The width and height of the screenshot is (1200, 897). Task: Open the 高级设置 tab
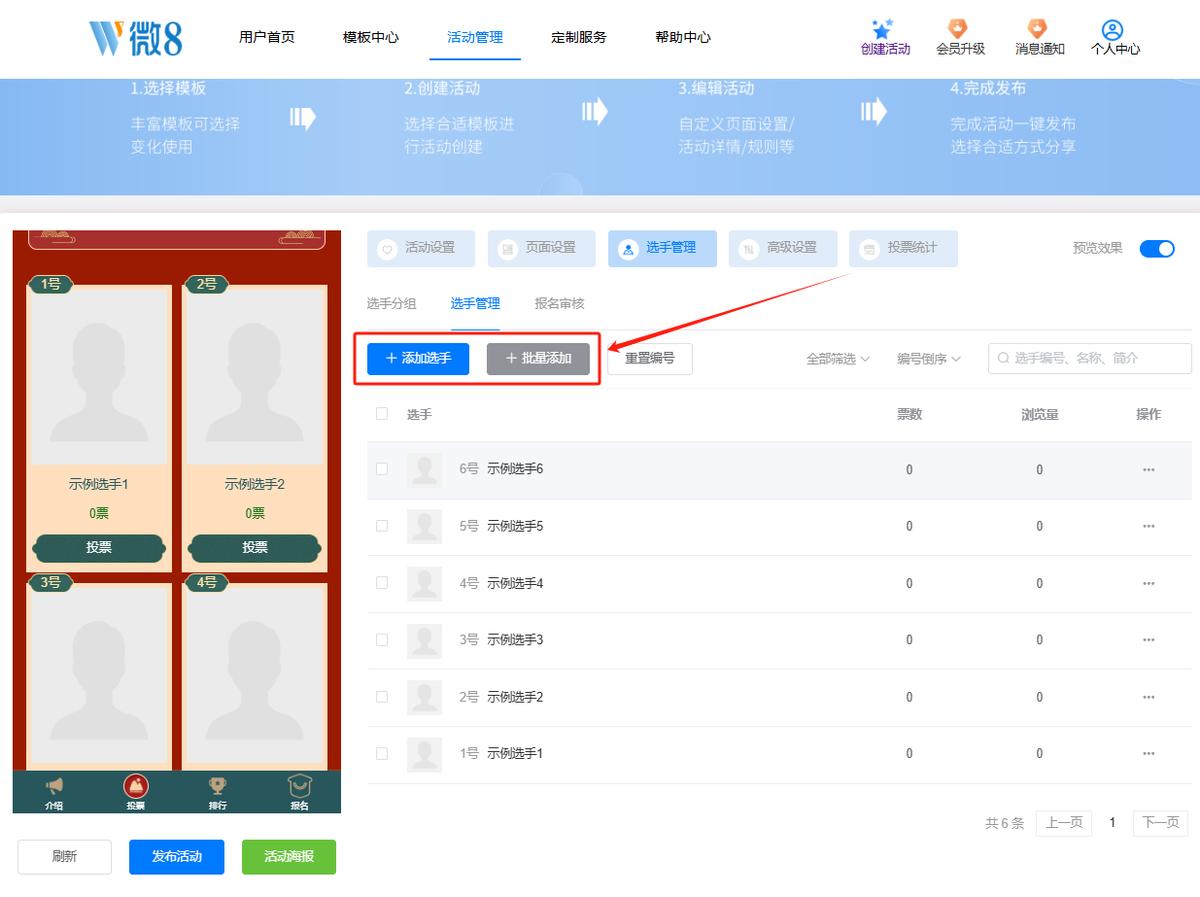click(x=783, y=249)
